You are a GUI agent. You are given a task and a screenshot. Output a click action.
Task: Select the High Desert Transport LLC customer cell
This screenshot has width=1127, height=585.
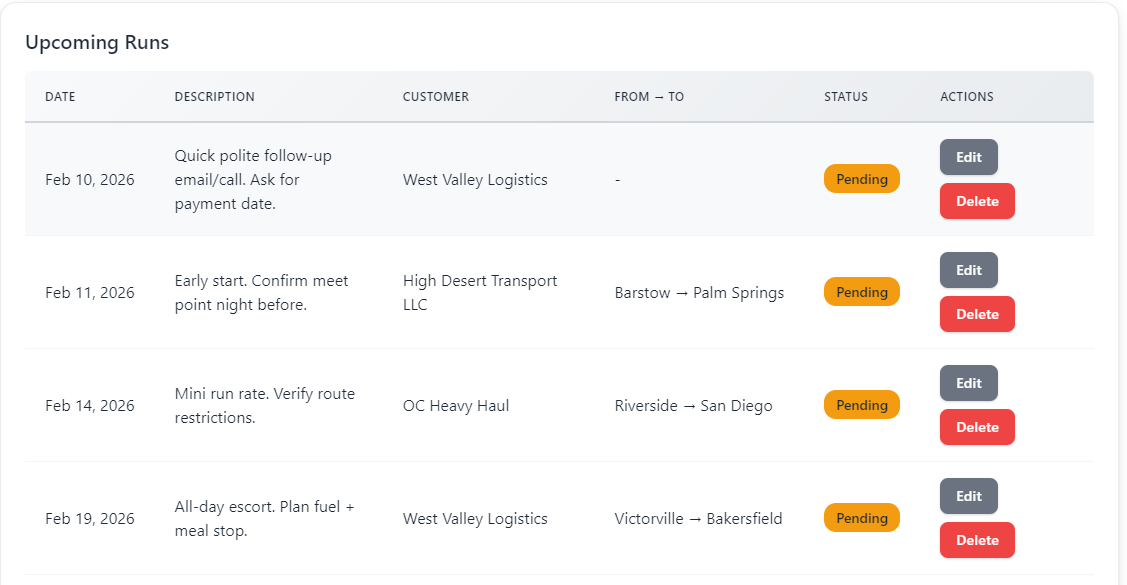pyautogui.click(x=480, y=292)
